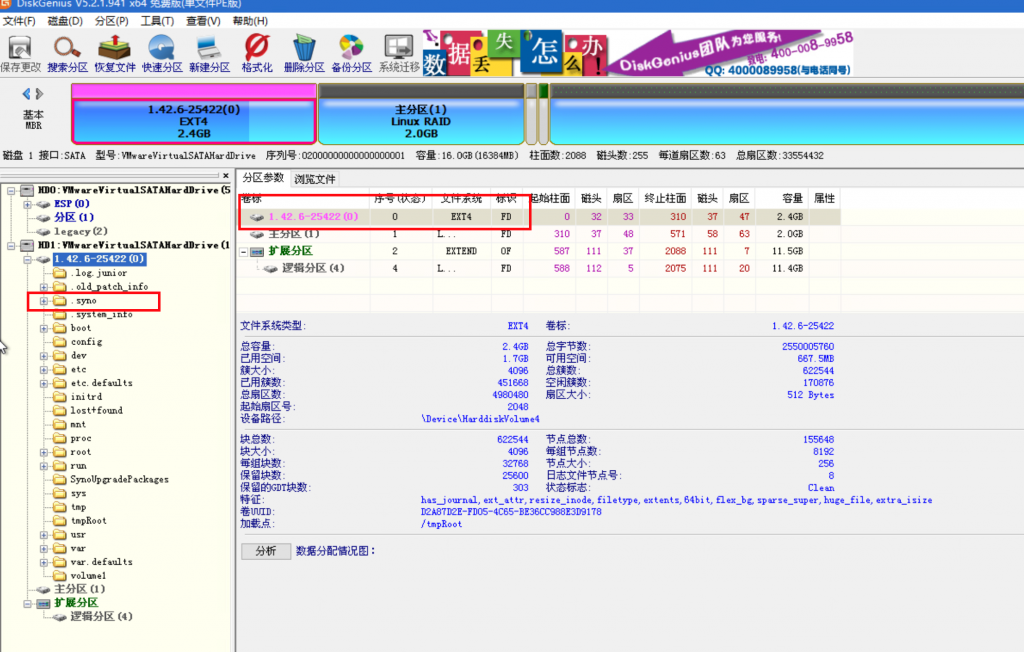Select the initrd folder
Screen dimensions: 1024x652
pyautogui.click(x=86, y=397)
